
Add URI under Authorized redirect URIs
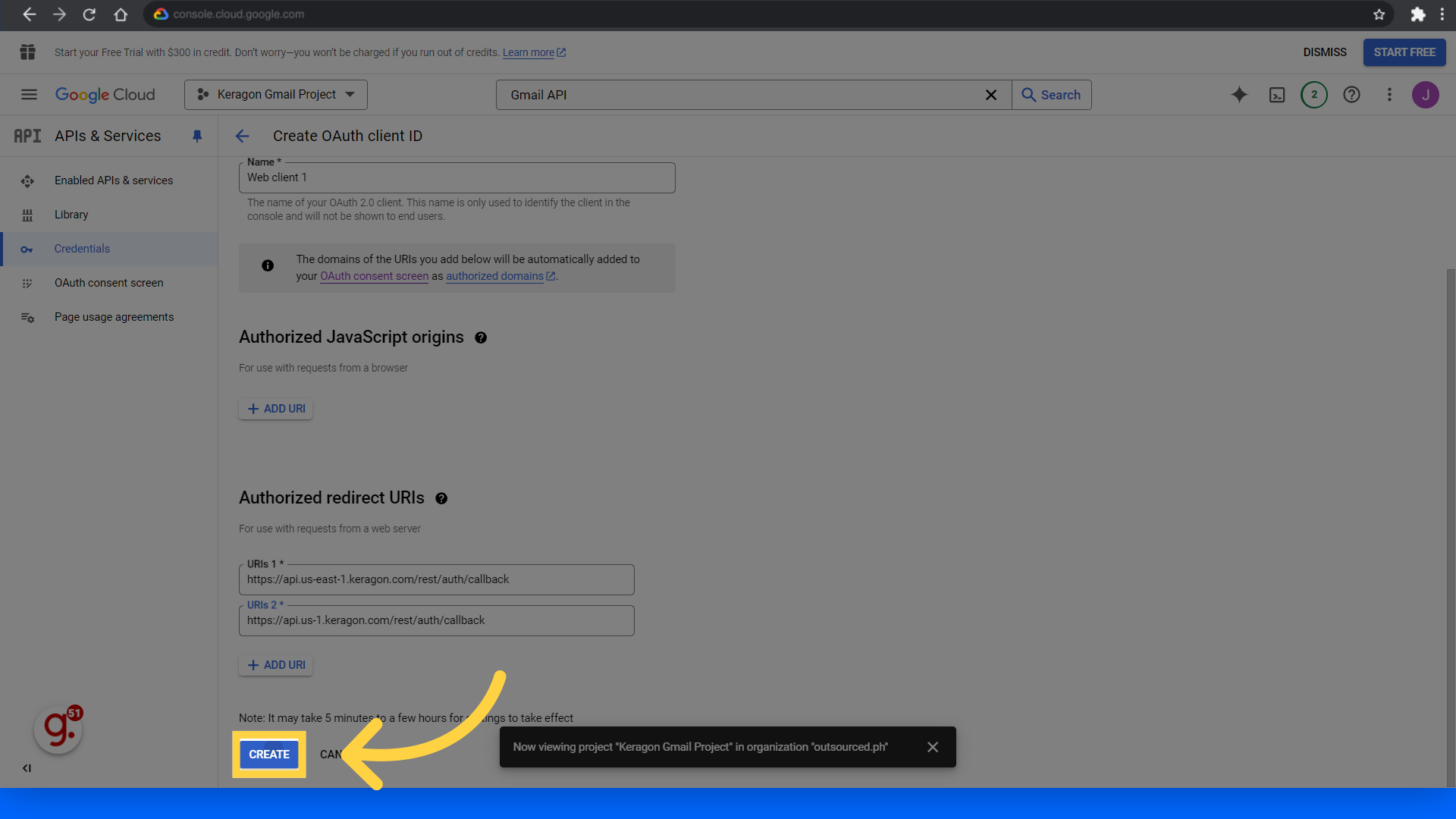(x=276, y=665)
